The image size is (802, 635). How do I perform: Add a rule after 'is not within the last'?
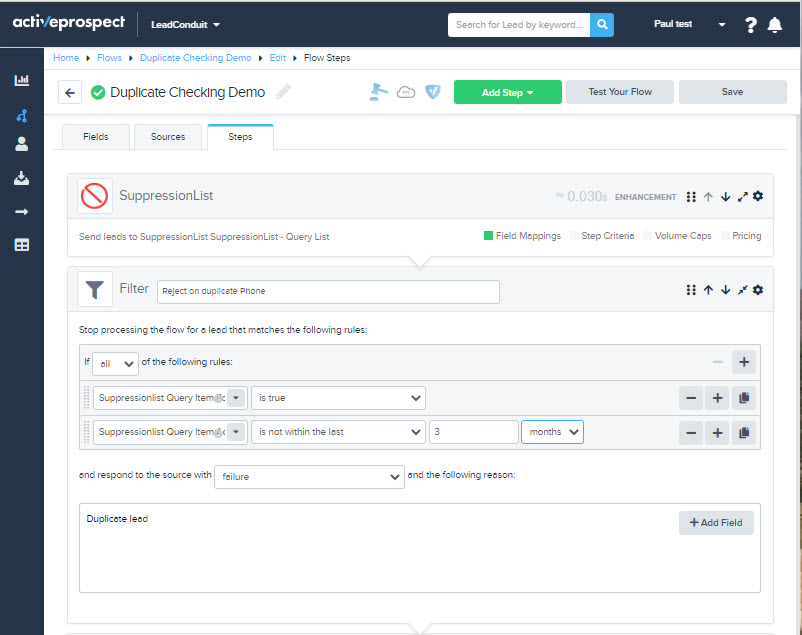(718, 433)
